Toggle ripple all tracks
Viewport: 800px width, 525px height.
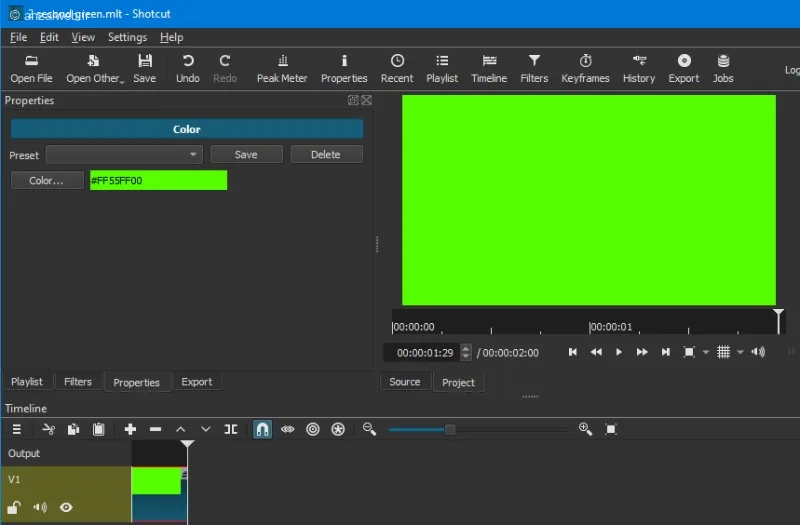pyautogui.click(x=338, y=430)
